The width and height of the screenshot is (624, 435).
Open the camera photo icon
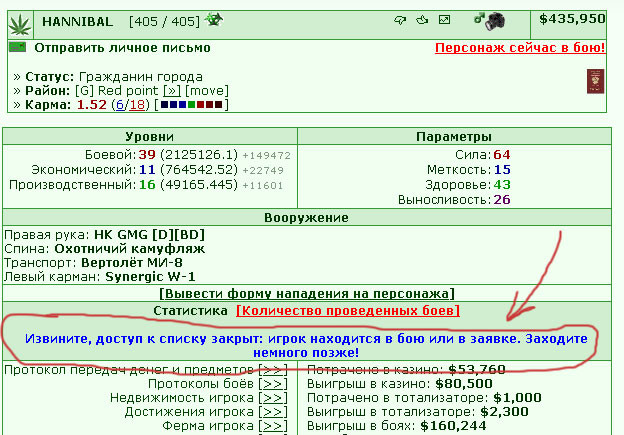coord(496,21)
